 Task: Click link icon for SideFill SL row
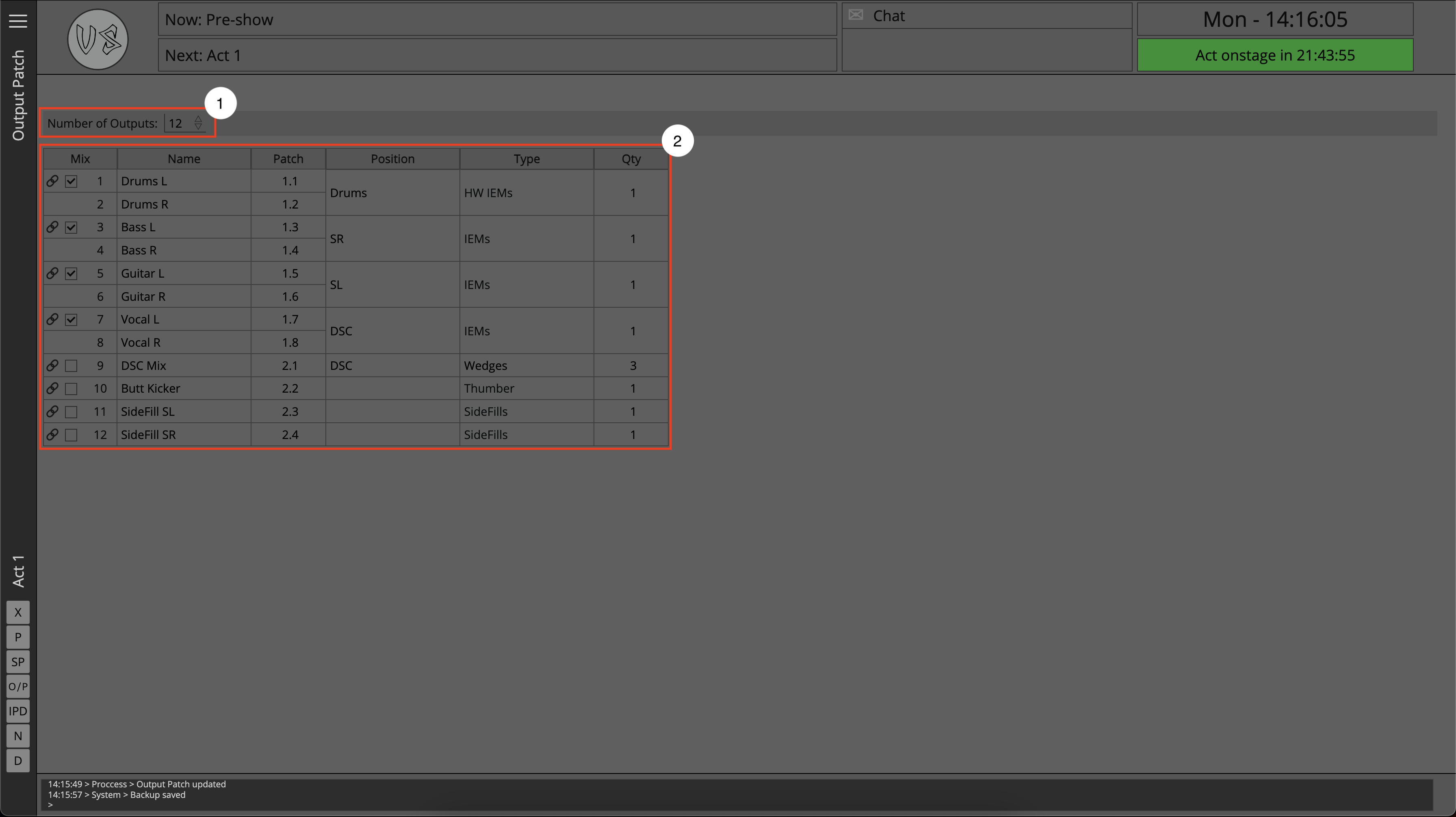tap(52, 411)
